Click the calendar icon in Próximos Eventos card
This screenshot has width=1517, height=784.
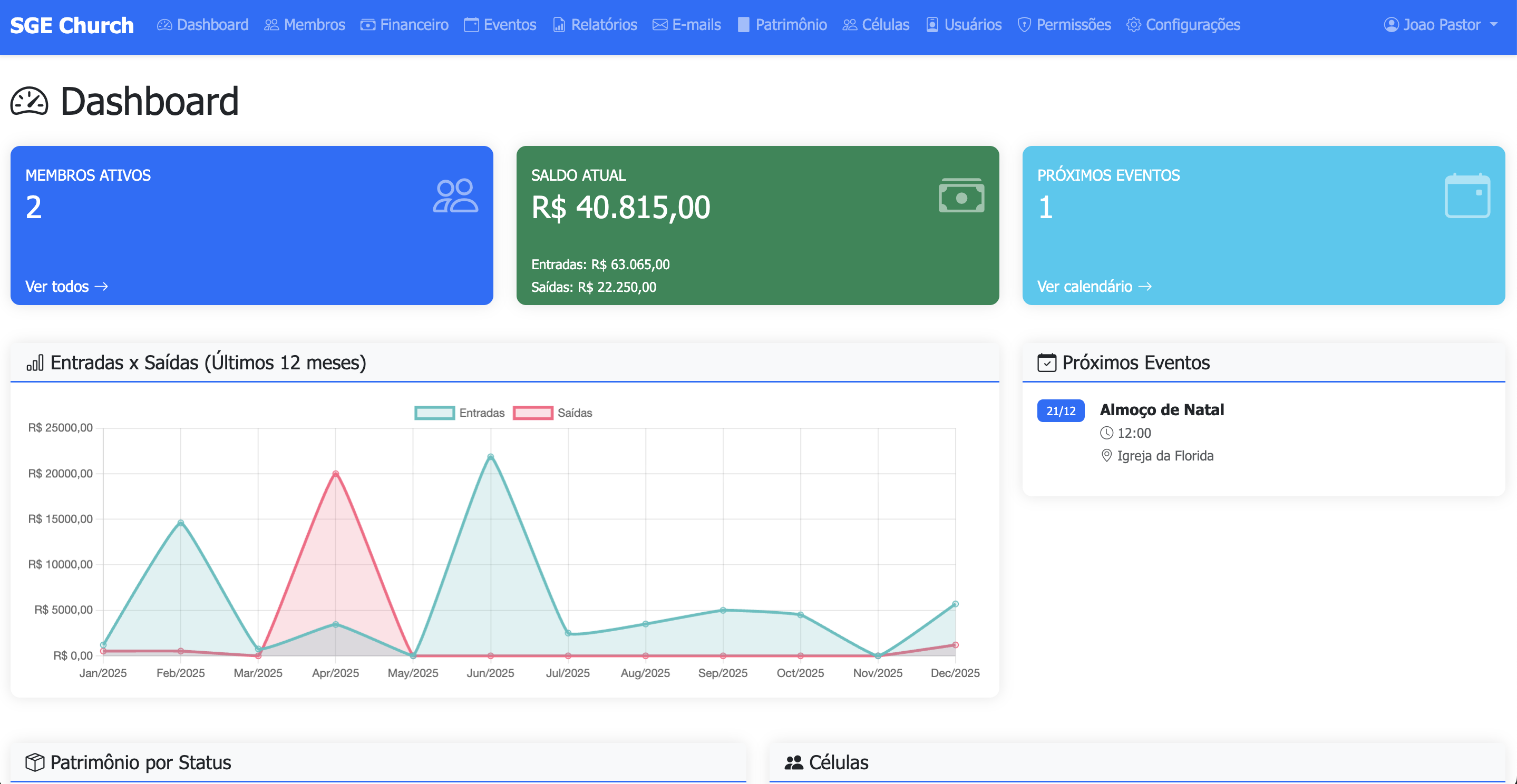point(1467,195)
